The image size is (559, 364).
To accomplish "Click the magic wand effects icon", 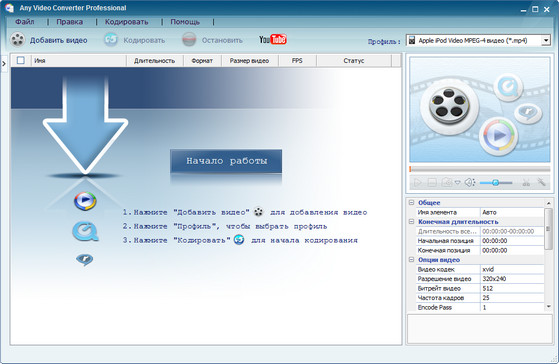I will [x=542, y=182].
